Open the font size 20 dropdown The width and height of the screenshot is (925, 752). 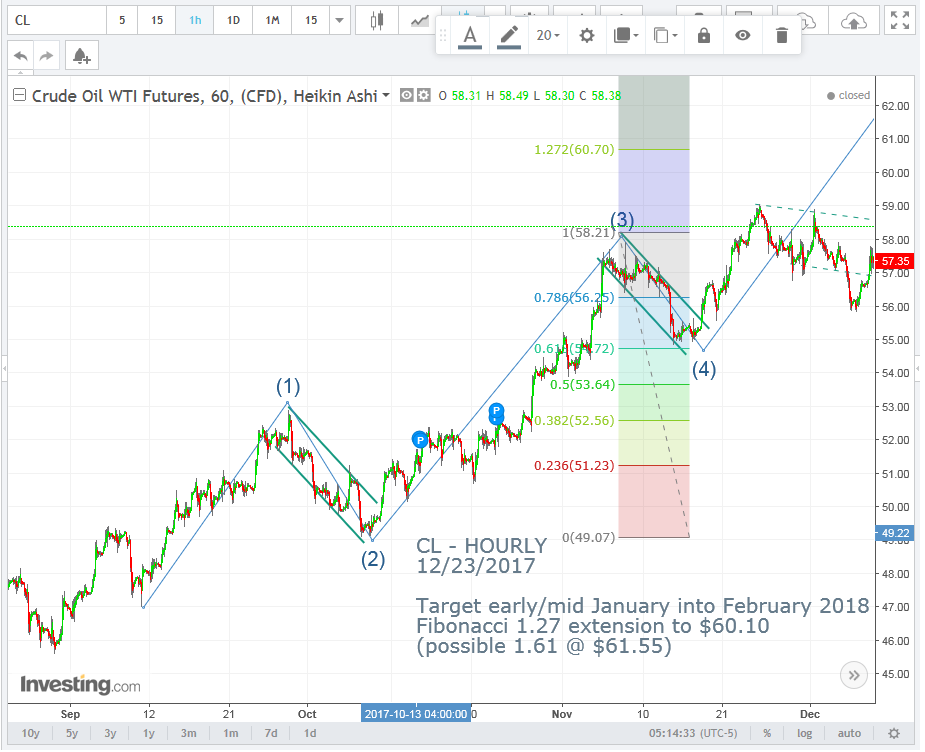pyautogui.click(x=546, y=35)
